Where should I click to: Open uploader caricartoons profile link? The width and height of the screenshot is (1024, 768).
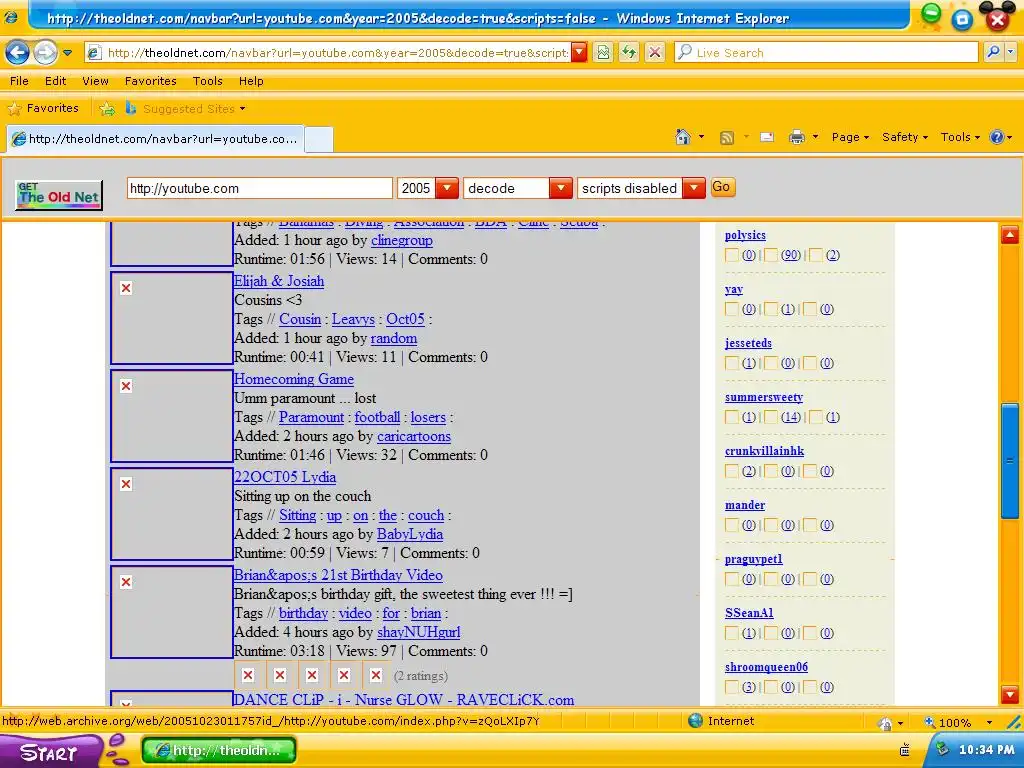pyautogui.click(x=413, y=436)
